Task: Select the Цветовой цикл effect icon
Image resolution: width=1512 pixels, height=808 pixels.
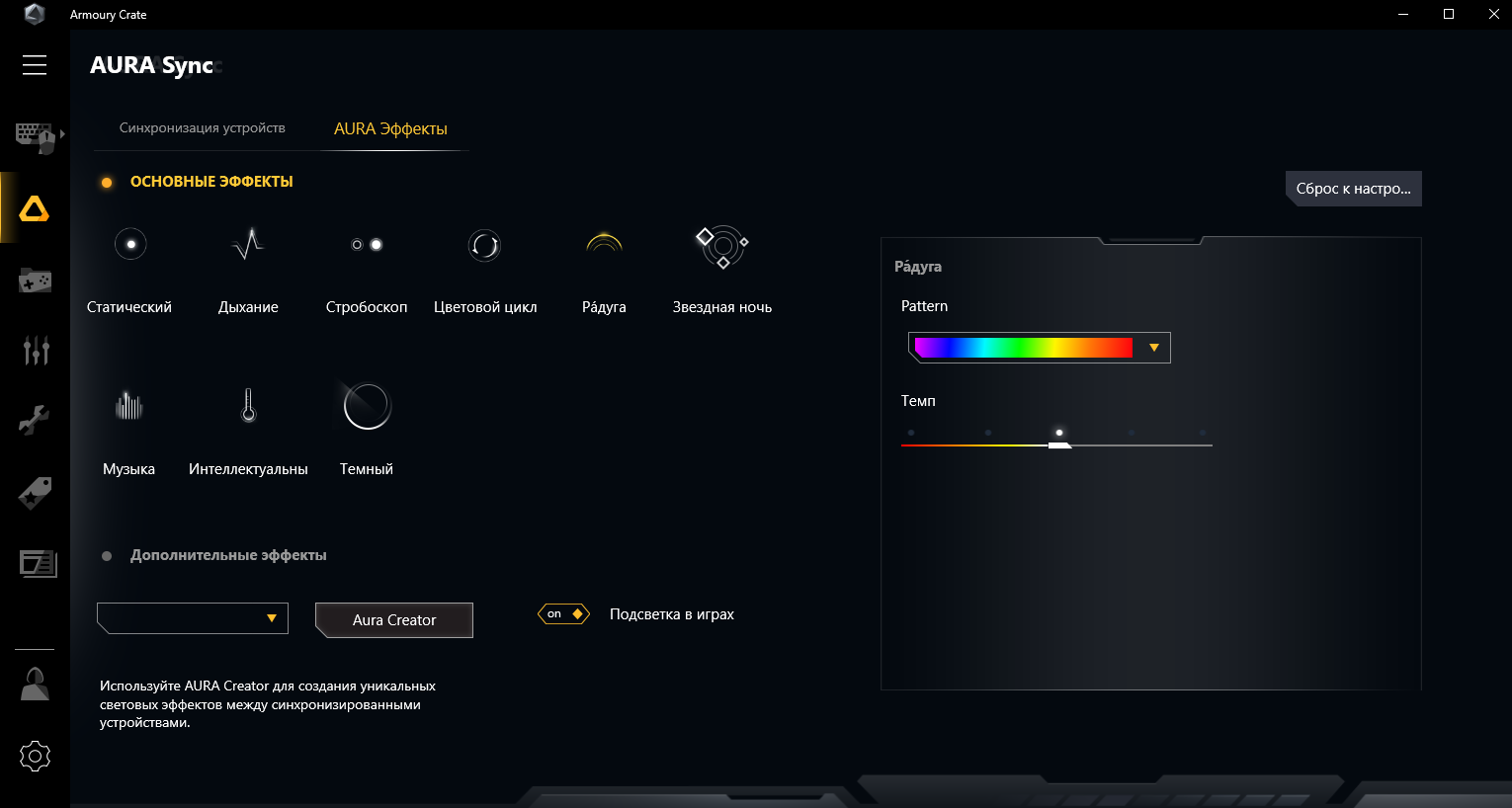Action: (x=485, y=244)
